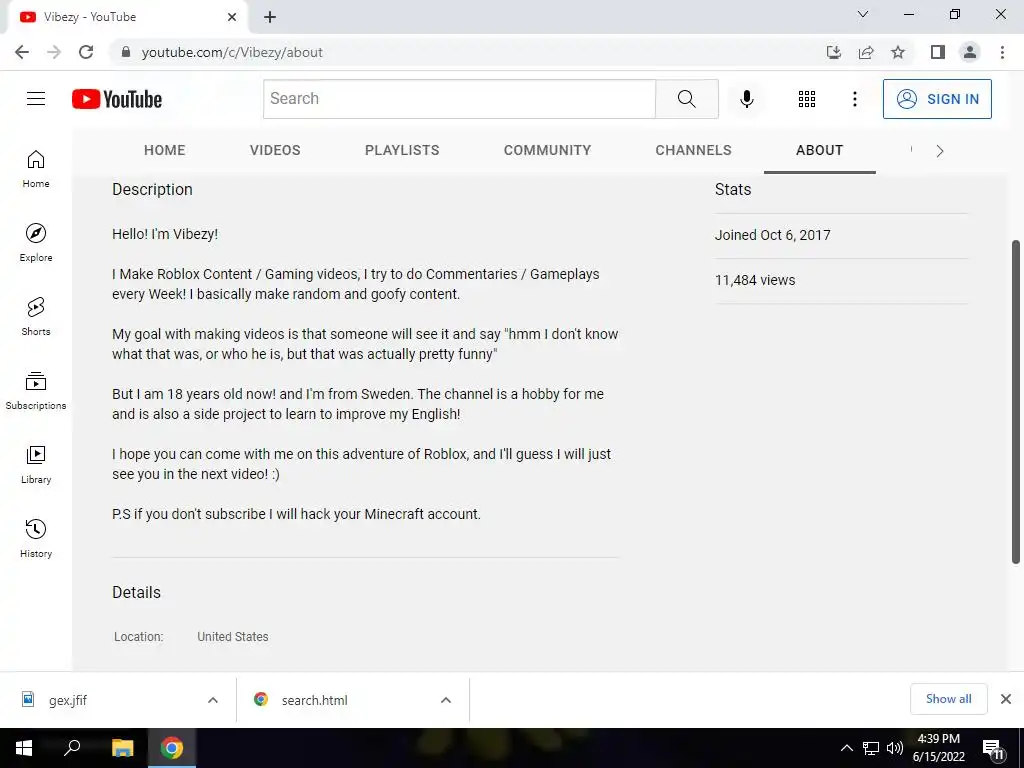Open File Explorer from taskbar
Image resolution: width=1024 pixels, height=768 pixels.
pyautogui.click(x=122, y=748)
